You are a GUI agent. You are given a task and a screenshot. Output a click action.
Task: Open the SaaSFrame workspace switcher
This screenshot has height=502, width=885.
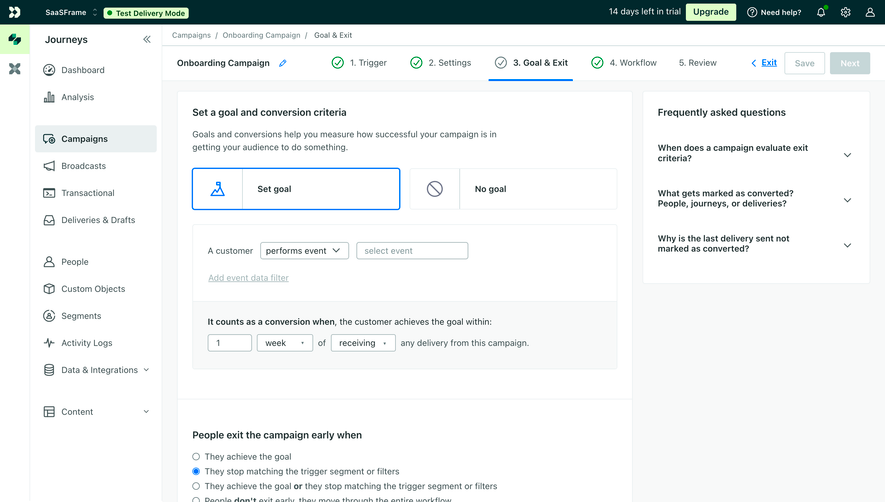pyautogui.click(x=71, y=12)
